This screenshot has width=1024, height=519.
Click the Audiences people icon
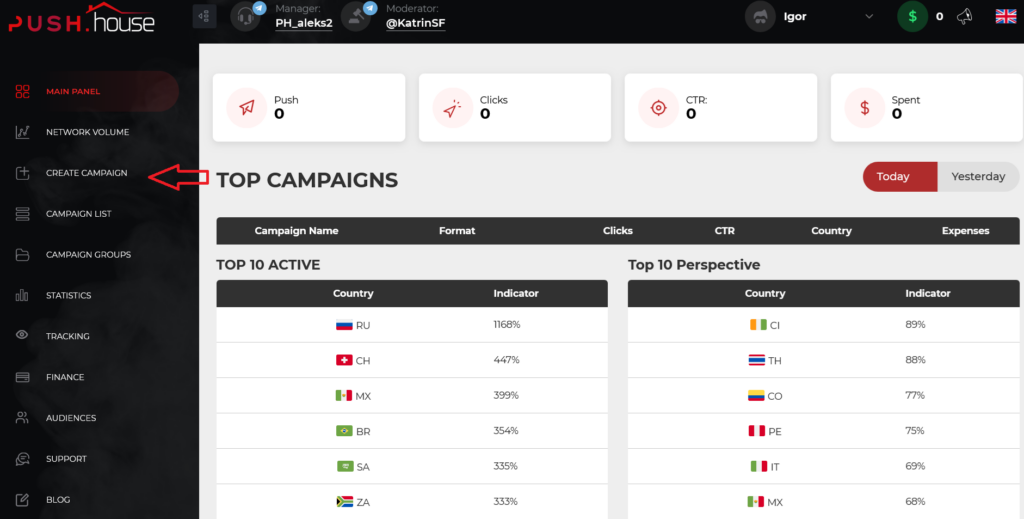click(x=22, y=418)
